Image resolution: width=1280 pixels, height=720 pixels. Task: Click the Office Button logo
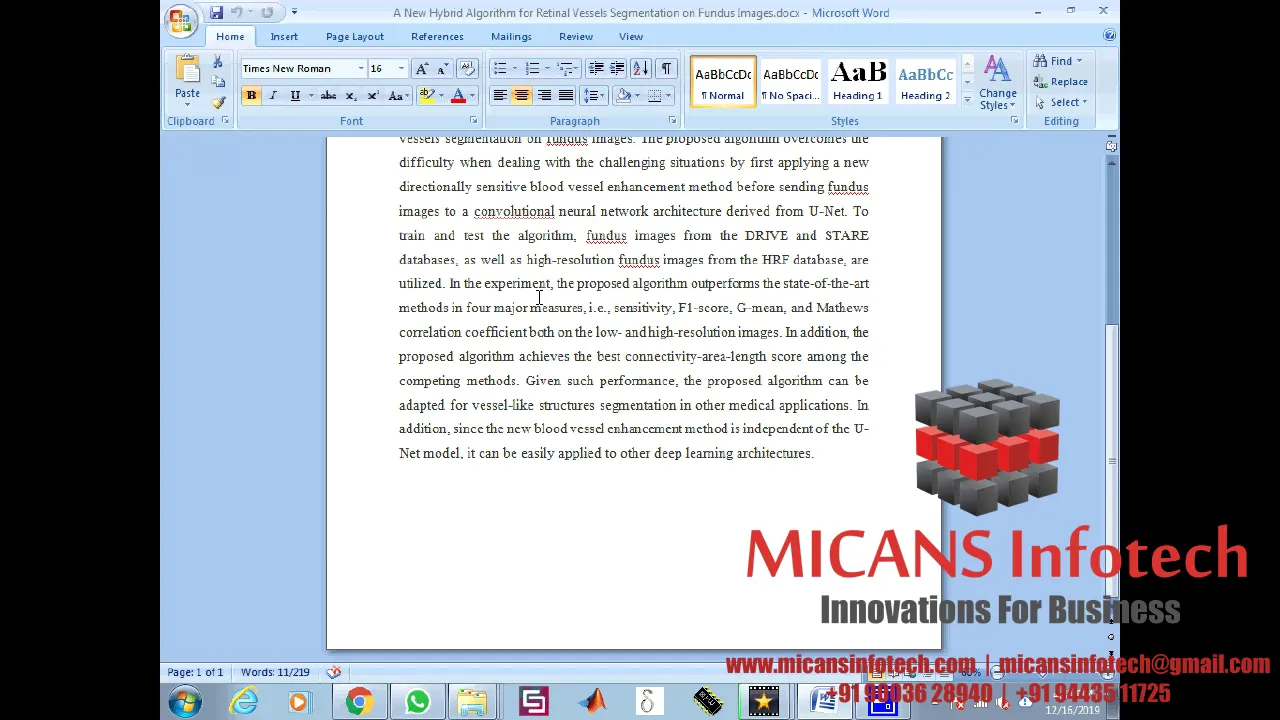tap(181, 20)
